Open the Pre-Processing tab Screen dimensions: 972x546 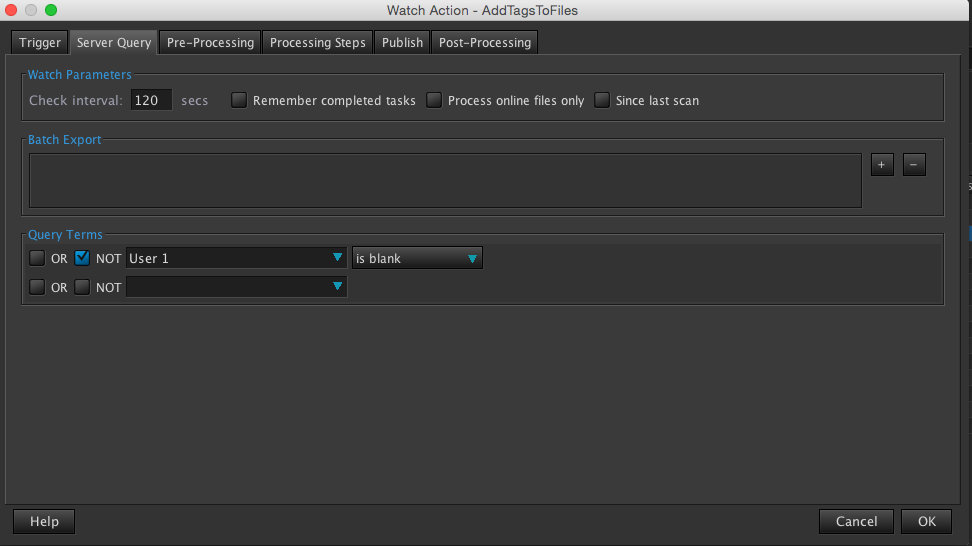coord(210,43)
